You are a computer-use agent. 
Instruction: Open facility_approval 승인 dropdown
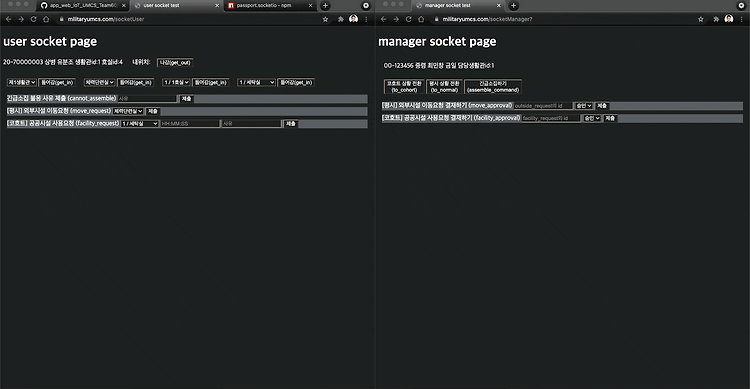(592, 118)
